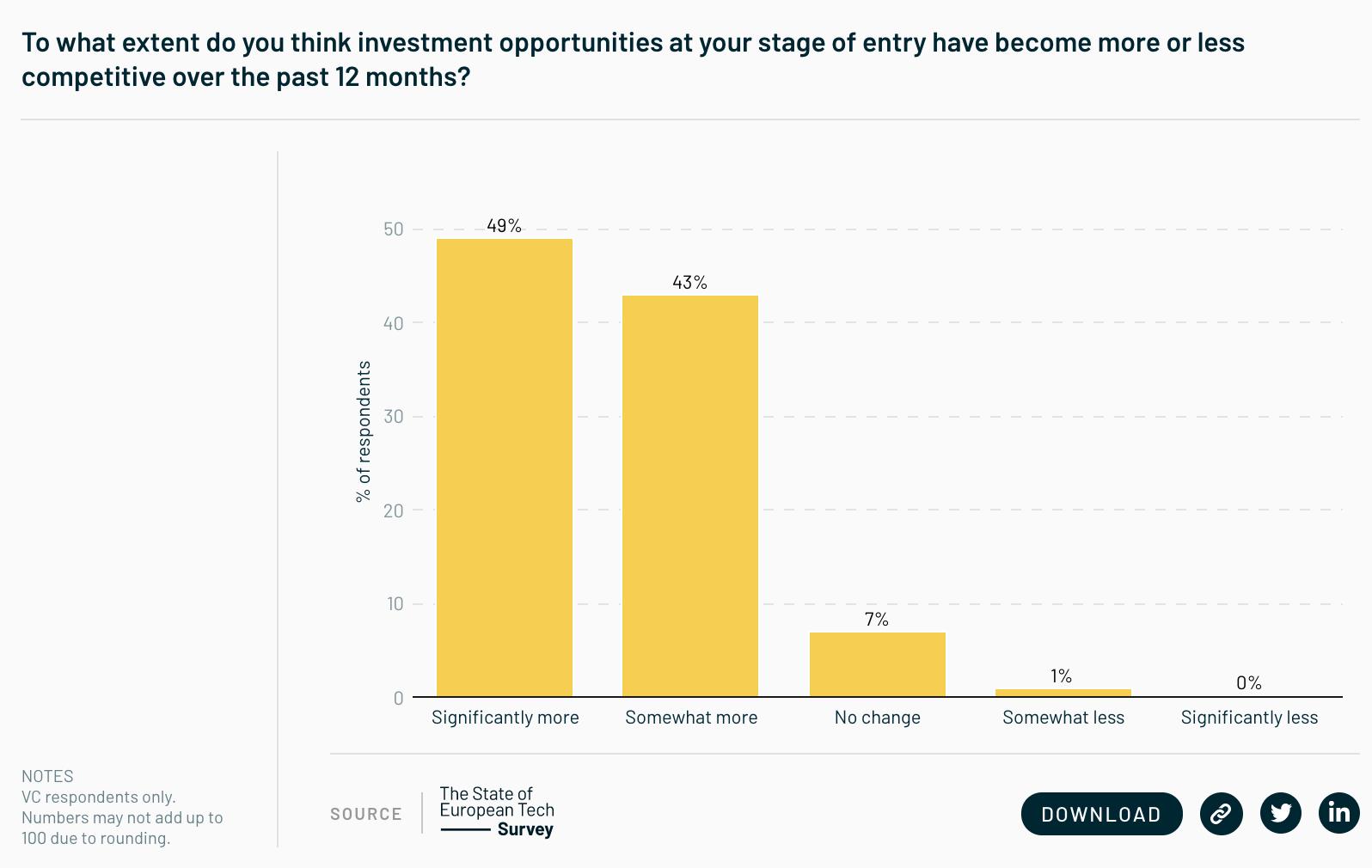Click the Somewhat less axis label
1372x868 pixels.
[x=1063, y=718]
